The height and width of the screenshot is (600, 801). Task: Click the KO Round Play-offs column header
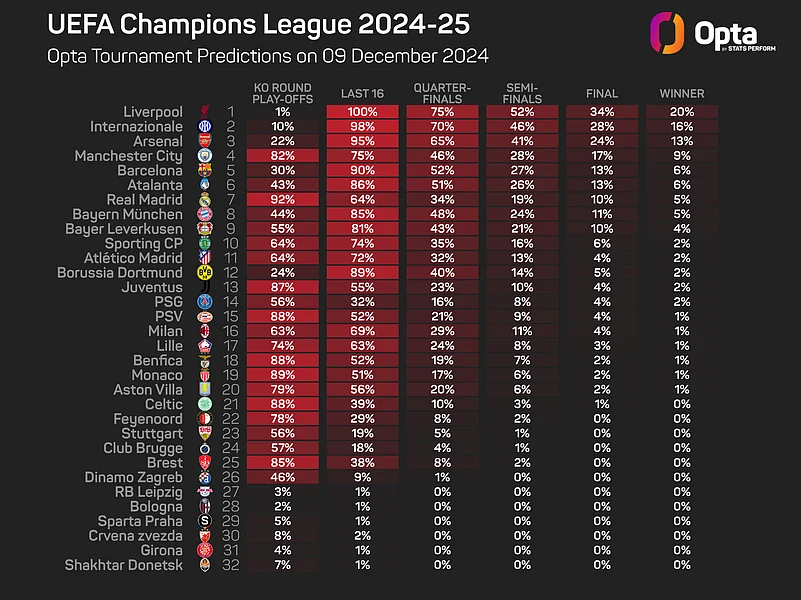(x=283, y=94)
